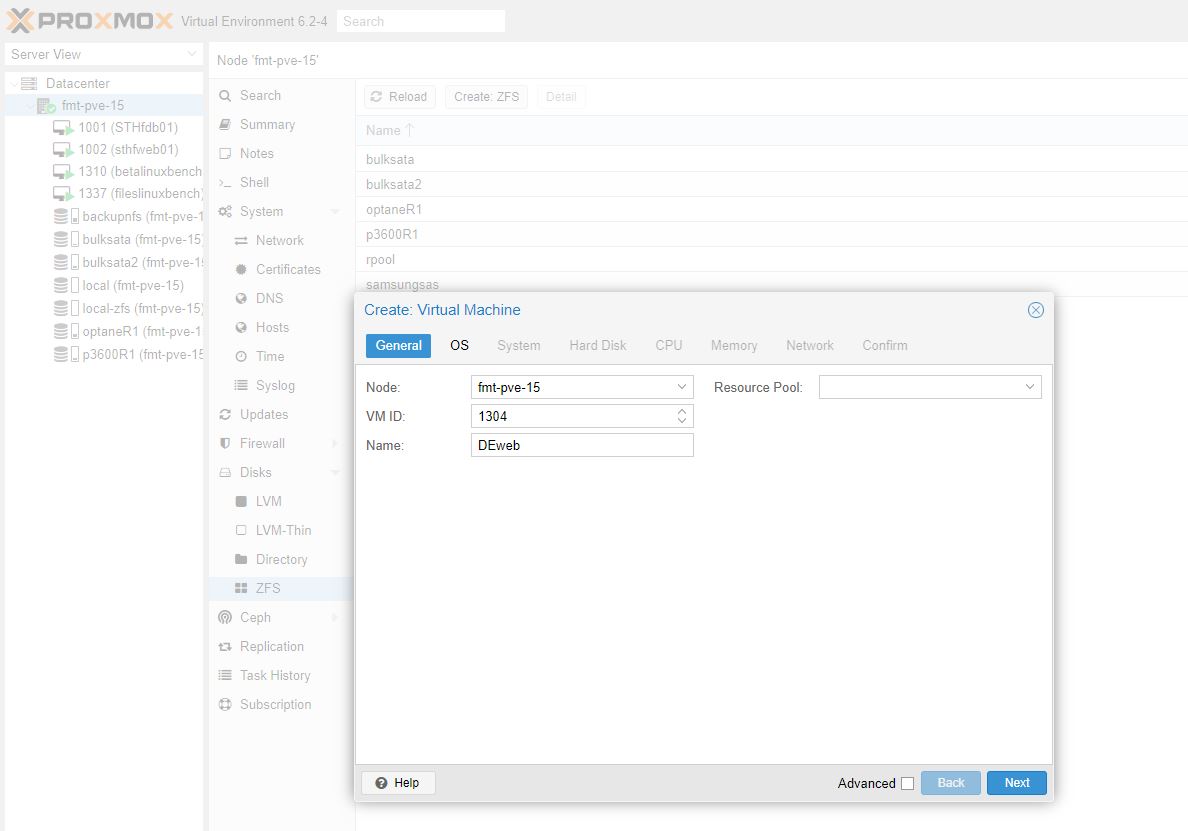Click the VM ID spinner arrows
Image resolution: width=1188 pixels, height=831 pixels.
coord(682,416)
